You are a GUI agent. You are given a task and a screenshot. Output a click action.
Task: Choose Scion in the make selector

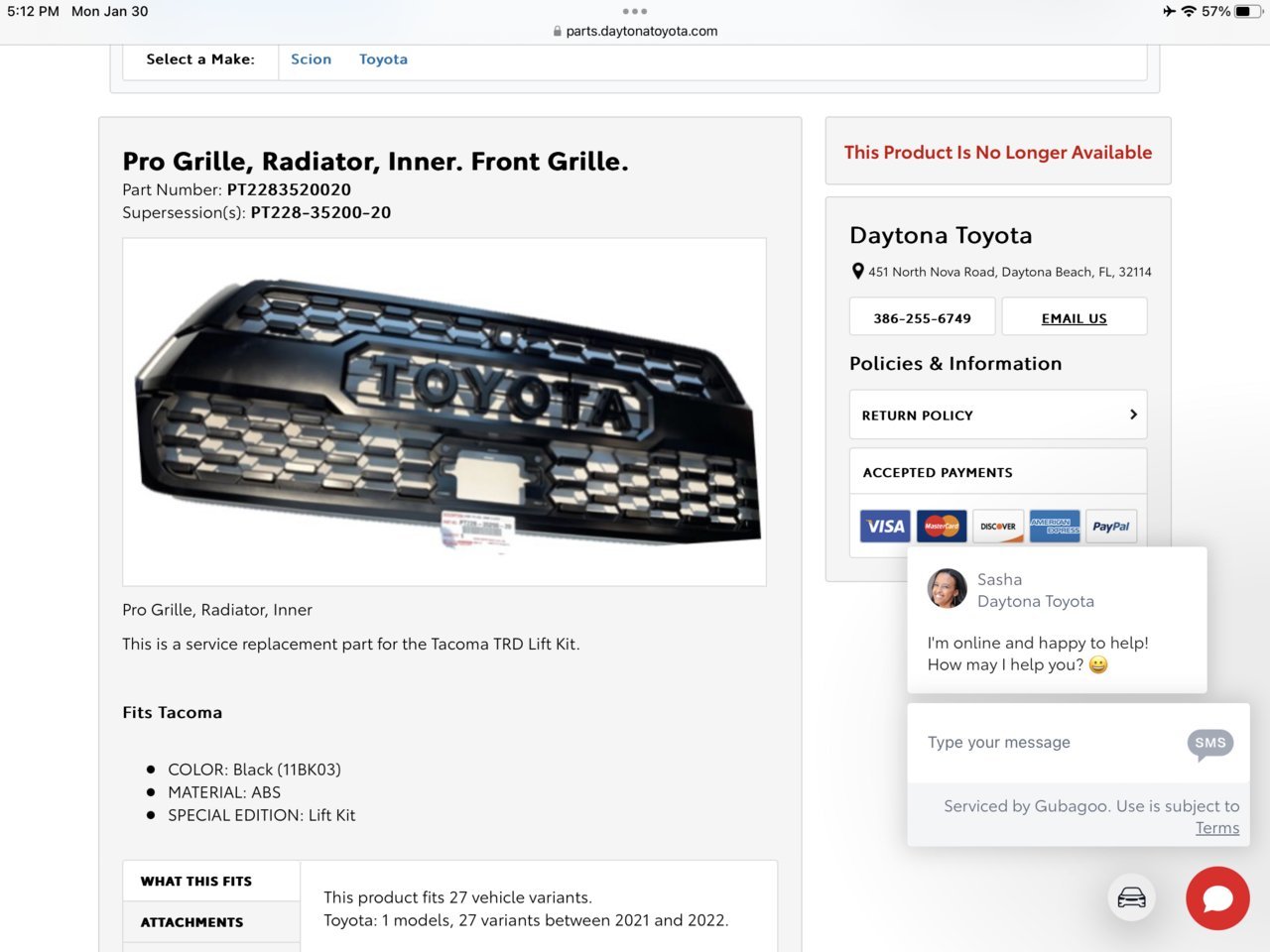pyautogui.click(x=311, y=59)
